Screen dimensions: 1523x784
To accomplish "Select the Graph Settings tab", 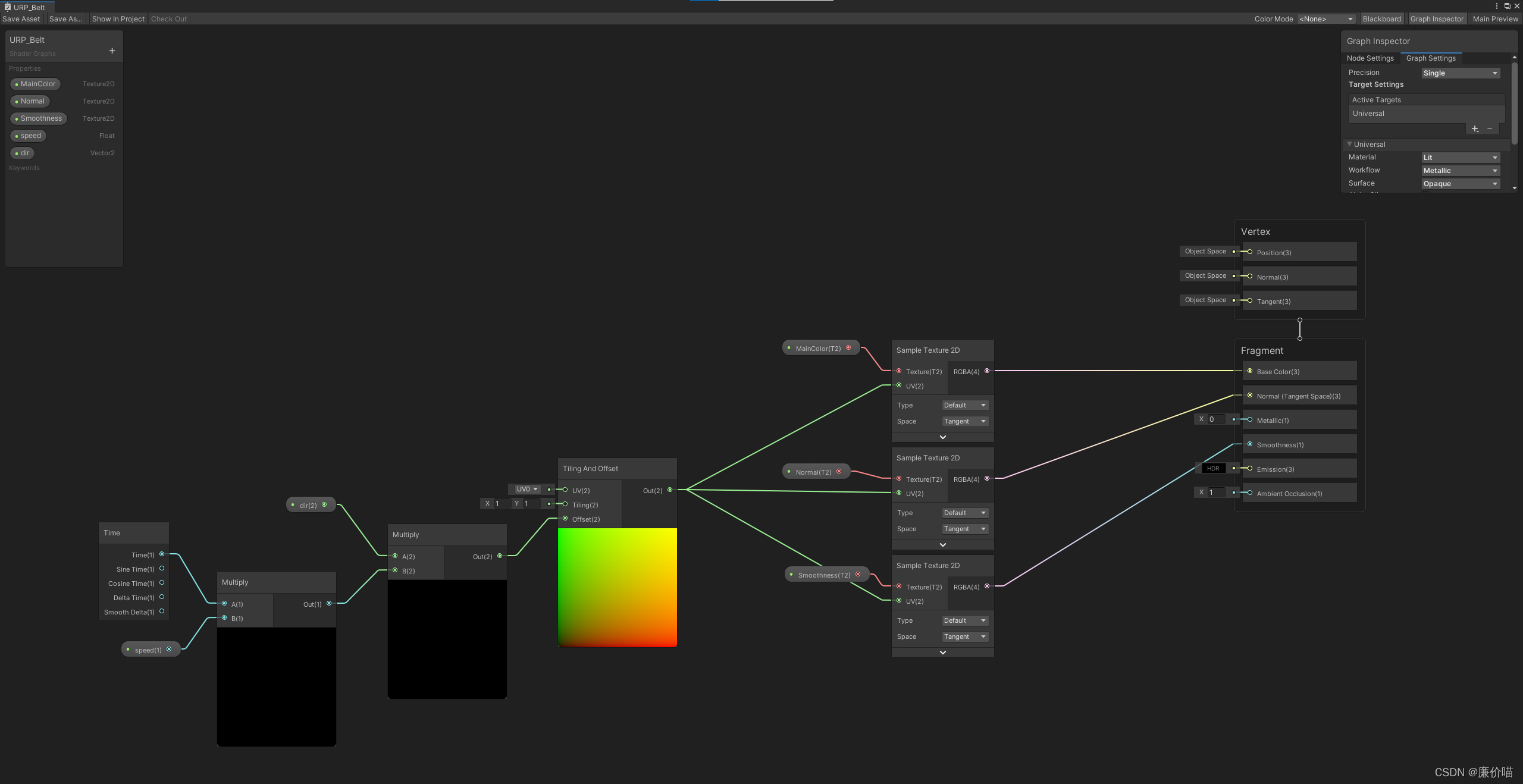I will [1430, 58].
